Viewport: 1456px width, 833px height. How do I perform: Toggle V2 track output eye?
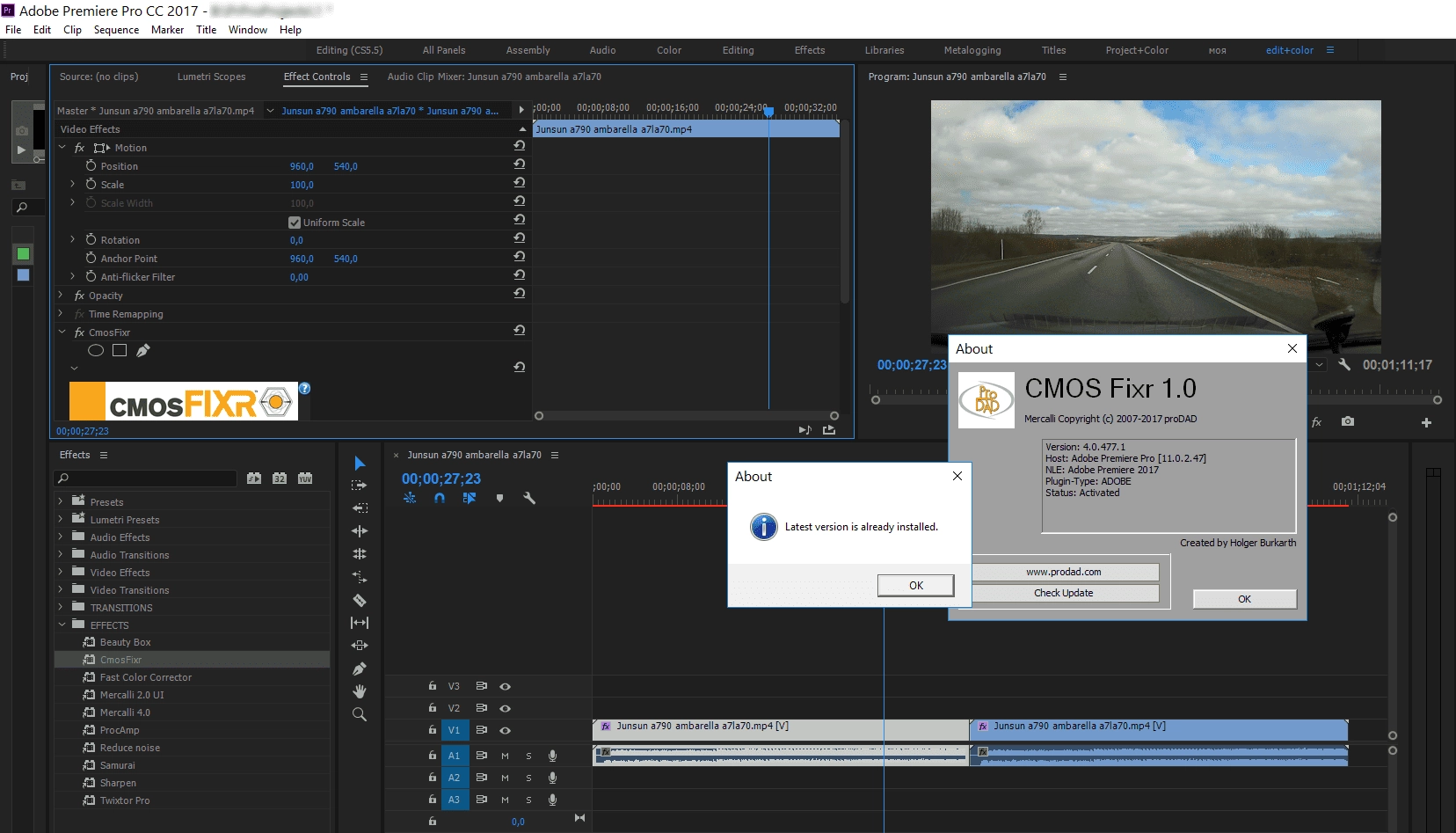click(506, 708)
